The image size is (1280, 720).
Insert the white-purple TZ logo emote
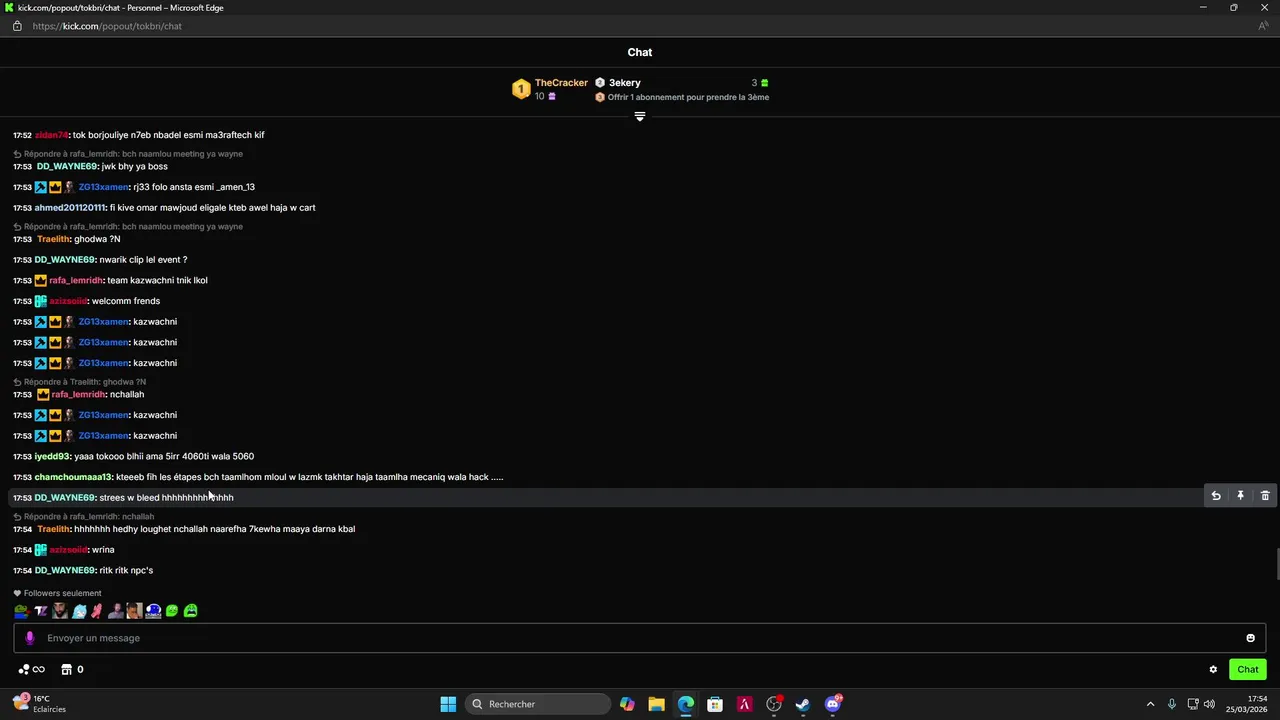pos(41,611)
